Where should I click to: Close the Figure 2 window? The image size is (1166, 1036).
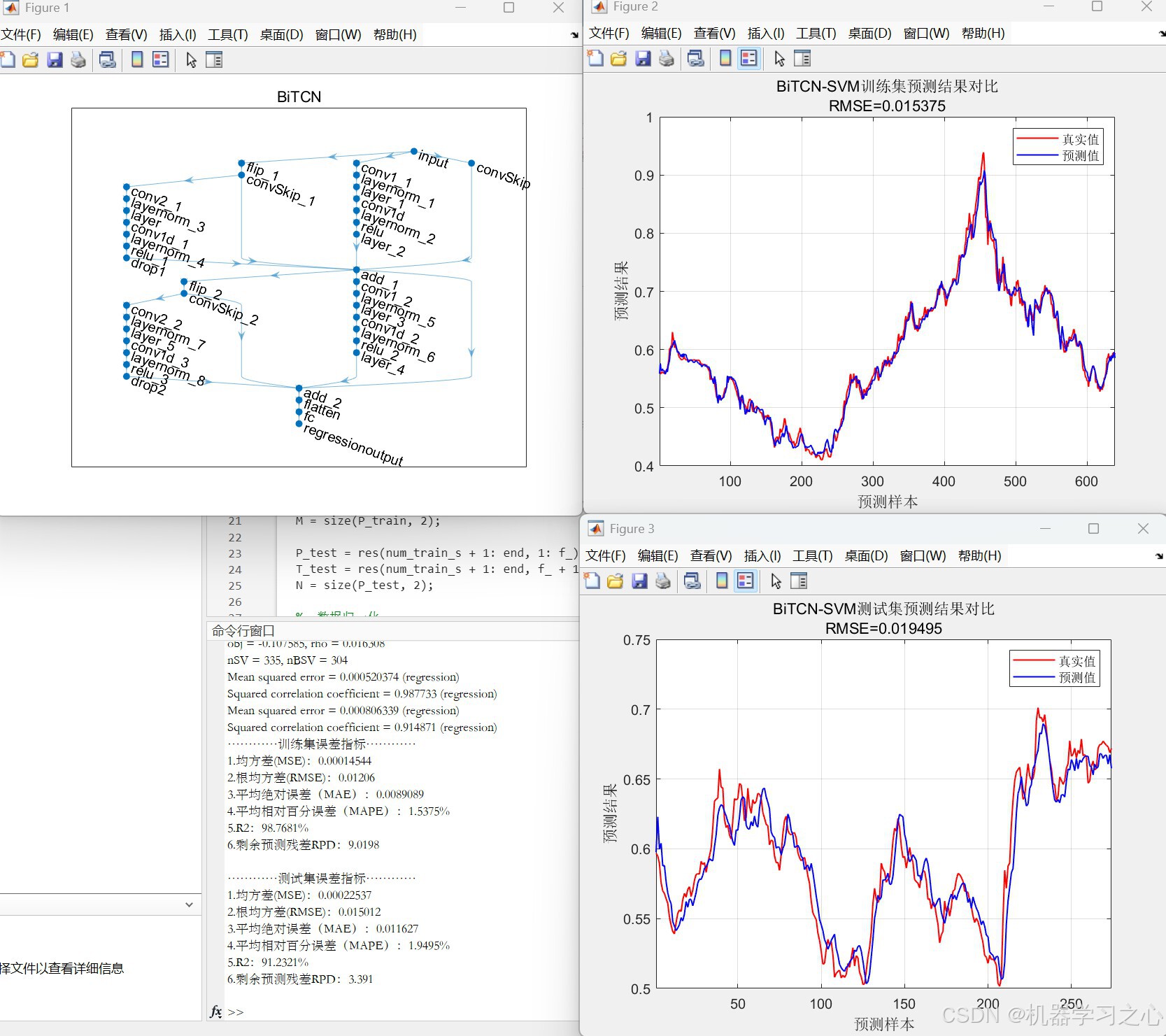click(1146, 6)
